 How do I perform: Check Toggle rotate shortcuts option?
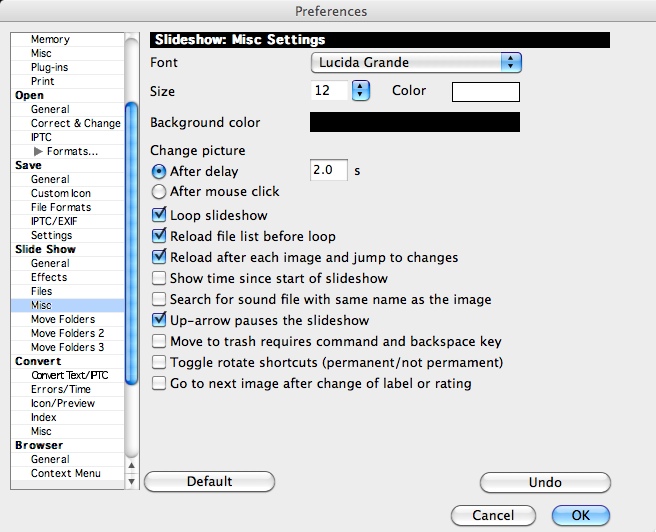pyautogui.click(x=159, y=362)
